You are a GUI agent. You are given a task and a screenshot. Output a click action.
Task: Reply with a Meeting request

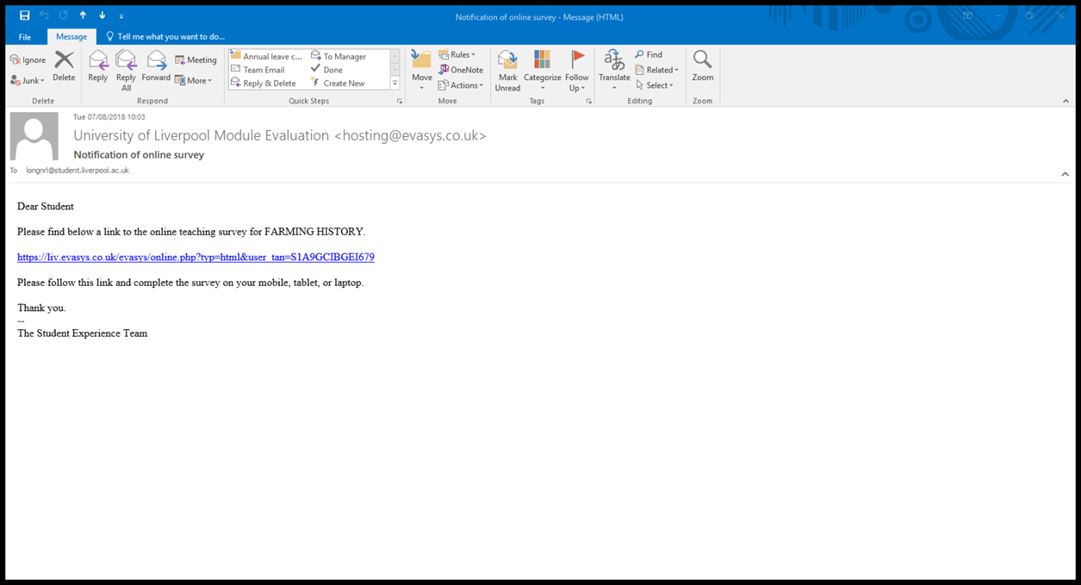[x=196, y=60]
